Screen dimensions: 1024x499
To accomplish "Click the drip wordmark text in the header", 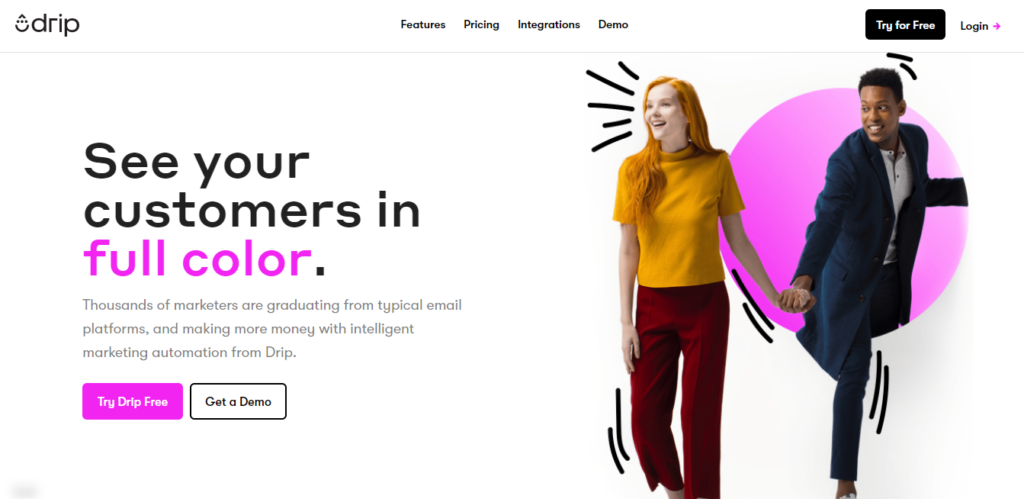I will point(56,25).
